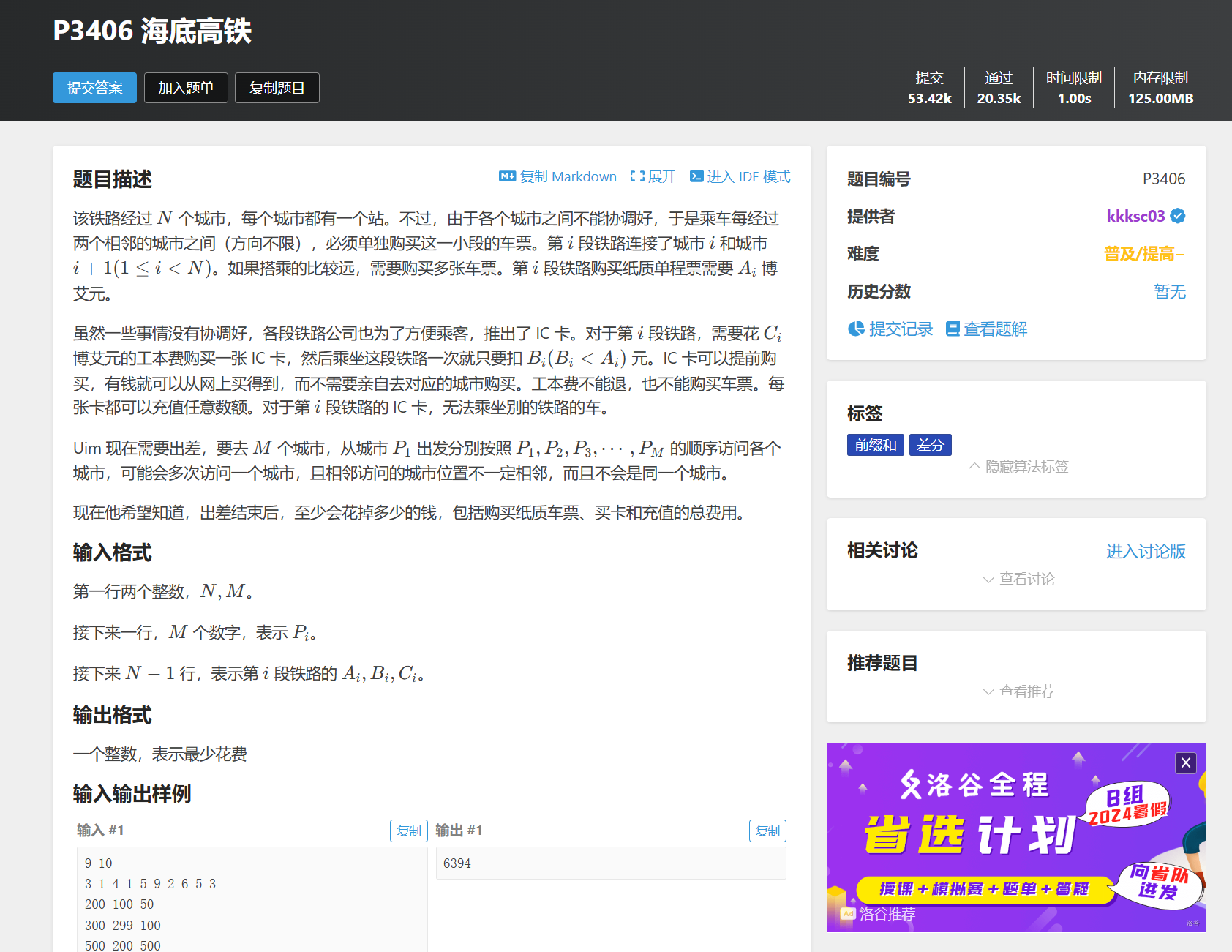Click the 输入格式 heading
The image size is (1232, 952).
click(113, 552)
